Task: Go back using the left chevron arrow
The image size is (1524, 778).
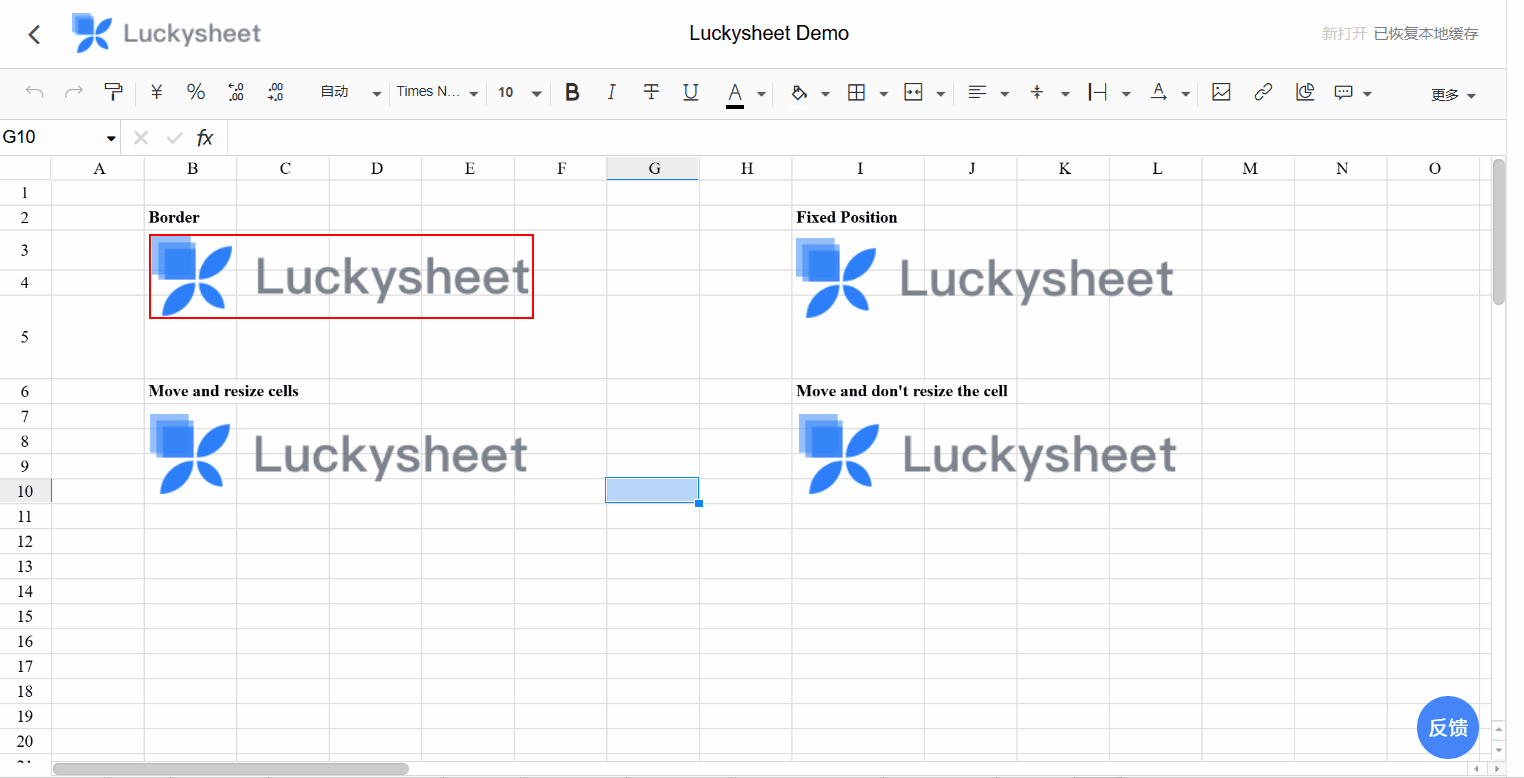Action: 35,34
